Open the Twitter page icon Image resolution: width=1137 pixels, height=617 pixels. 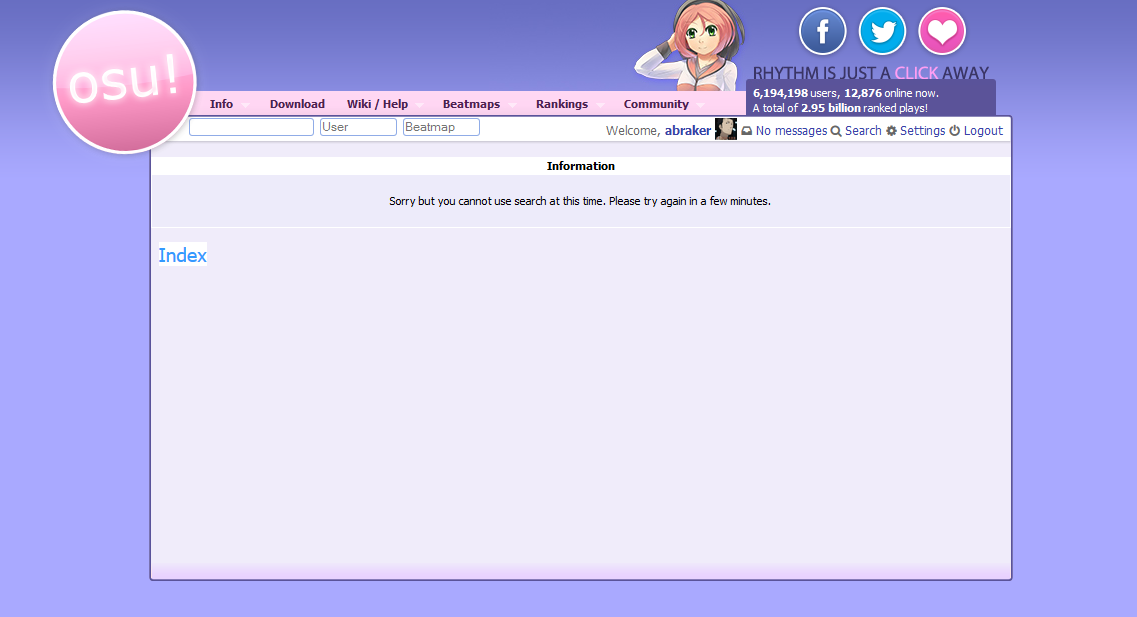pos(882,31)
